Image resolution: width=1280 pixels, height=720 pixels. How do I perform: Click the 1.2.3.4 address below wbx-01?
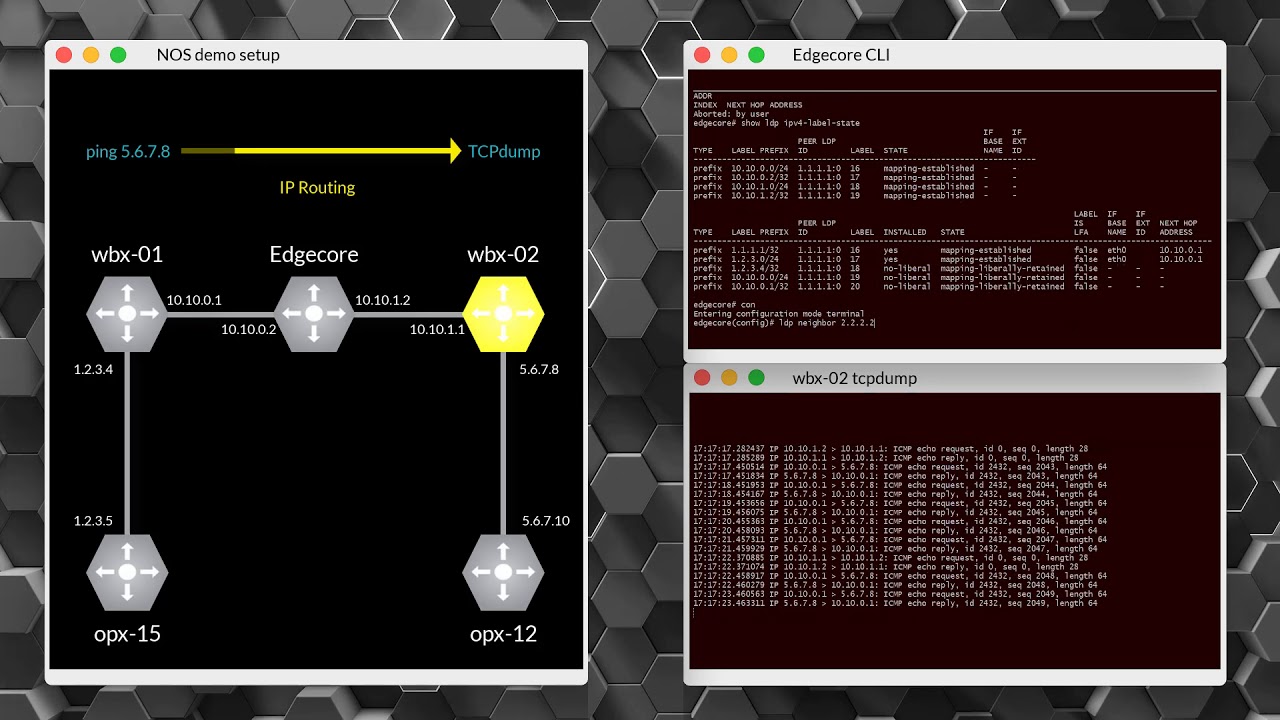pyautogui.click(x=93, y=369)
